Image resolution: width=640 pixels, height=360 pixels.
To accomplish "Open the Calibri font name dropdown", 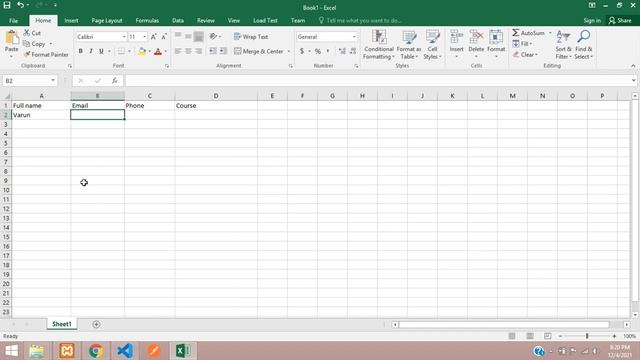I will [124, 37].
